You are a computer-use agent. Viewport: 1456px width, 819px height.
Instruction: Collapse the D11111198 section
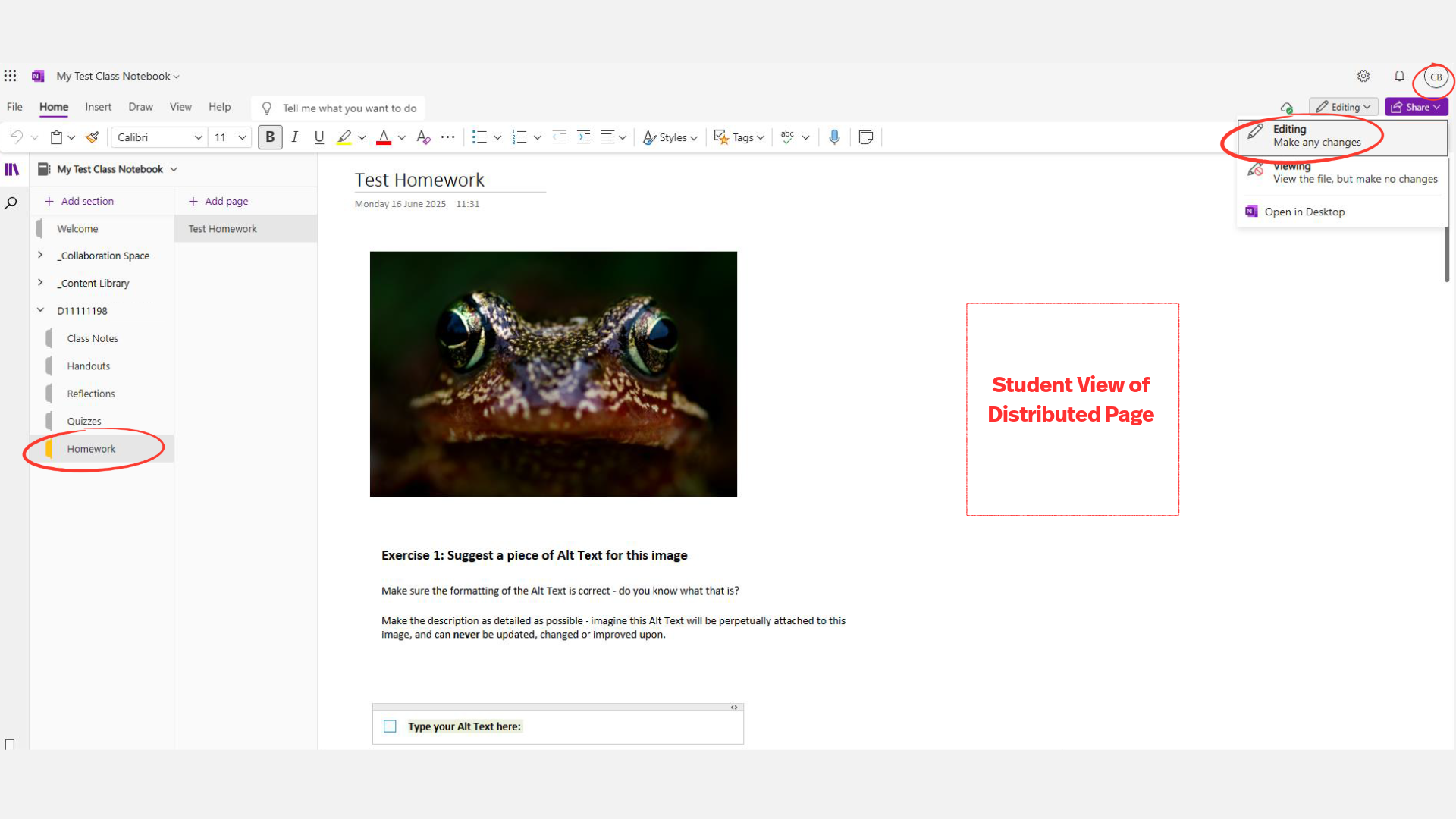pyautogui.click(x=40, y=310)
